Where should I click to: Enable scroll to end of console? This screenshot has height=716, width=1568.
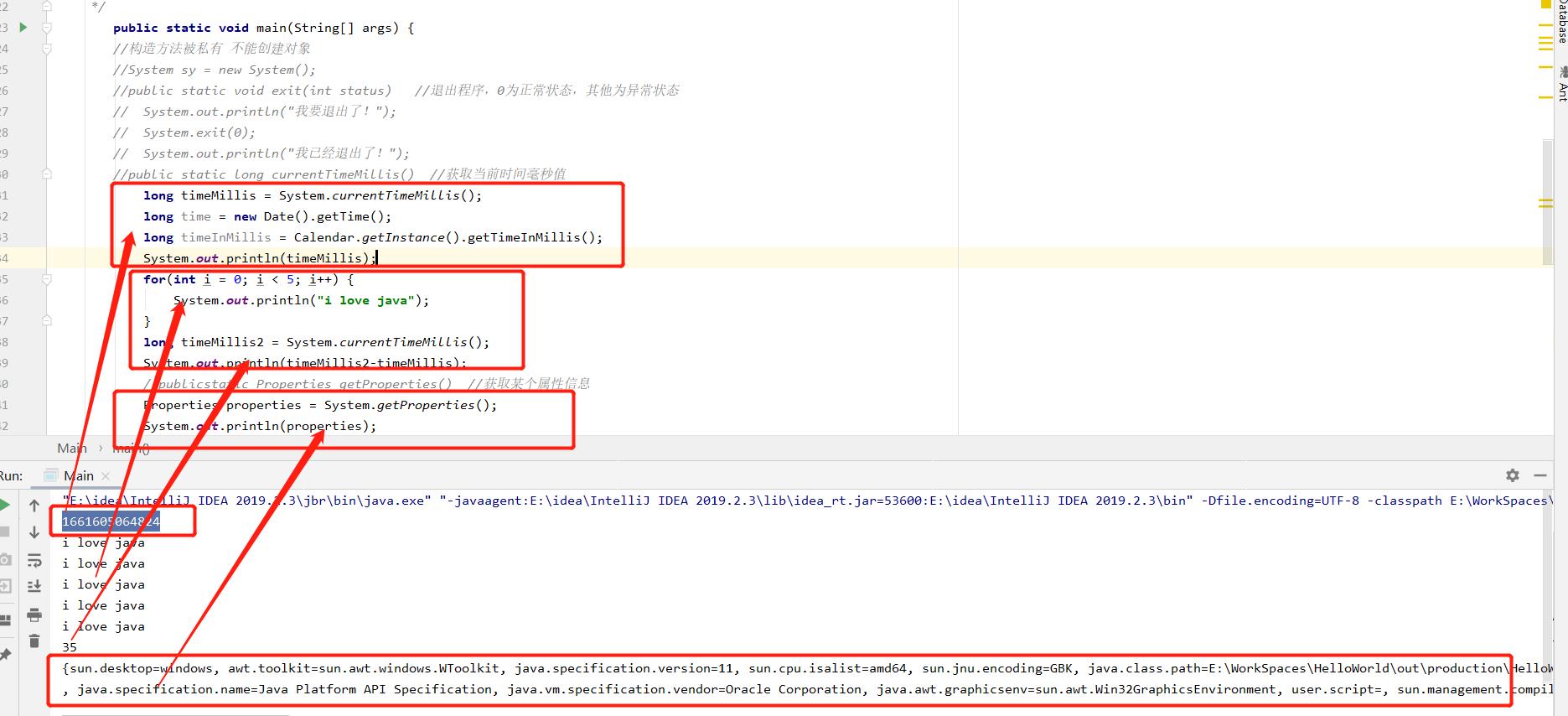click(x=34, y=587)
